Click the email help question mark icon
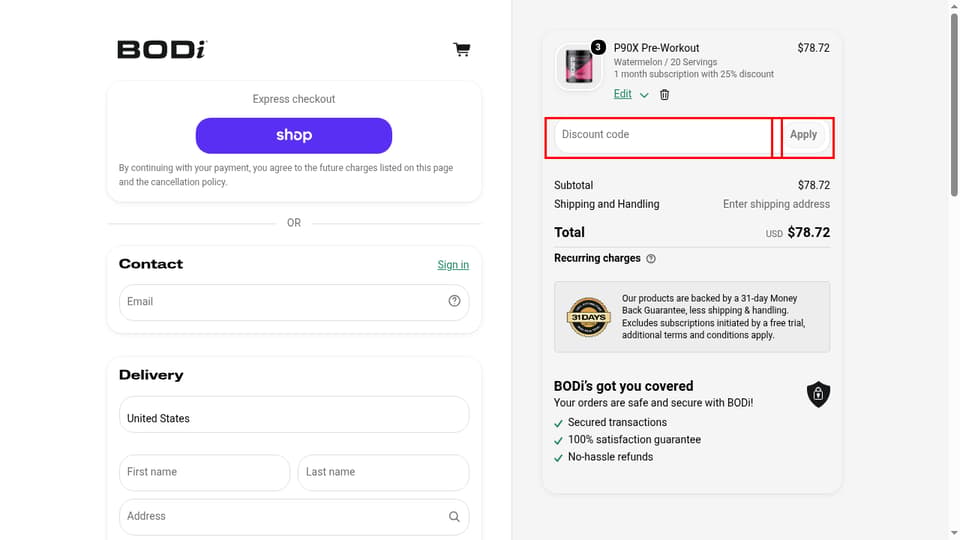The width and height of the screenshot is (960, 540). (454, 301)
